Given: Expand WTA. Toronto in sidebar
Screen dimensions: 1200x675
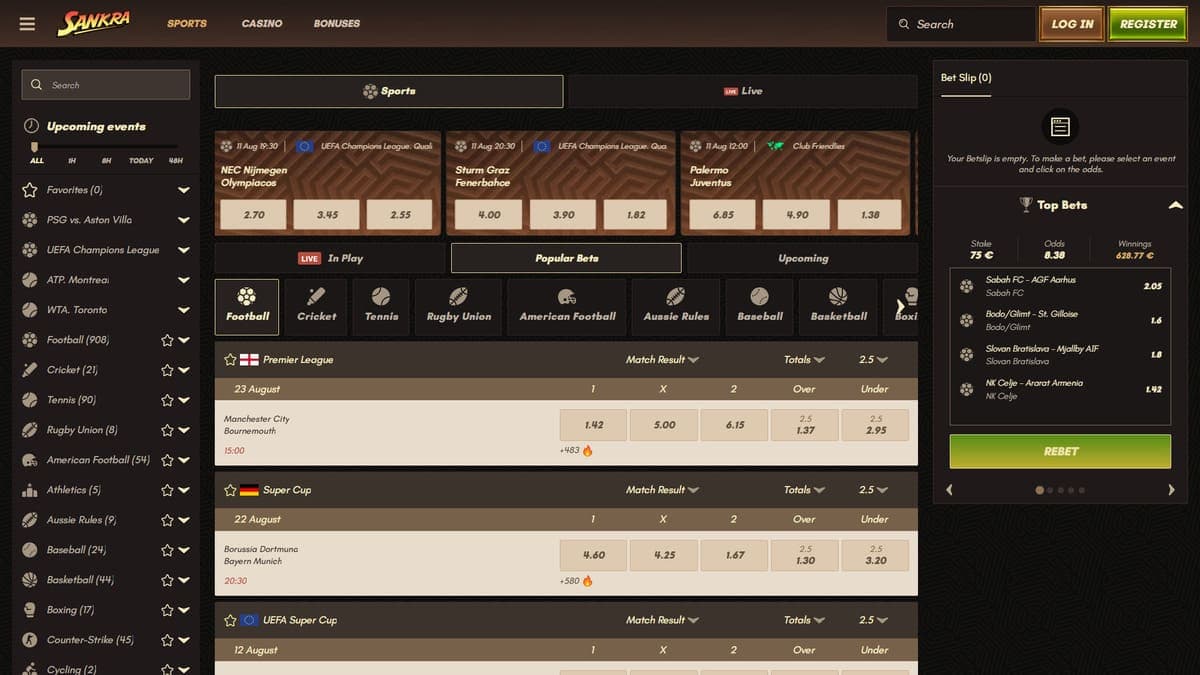Looking at the screenshot, I should click(x=184, y=310).
